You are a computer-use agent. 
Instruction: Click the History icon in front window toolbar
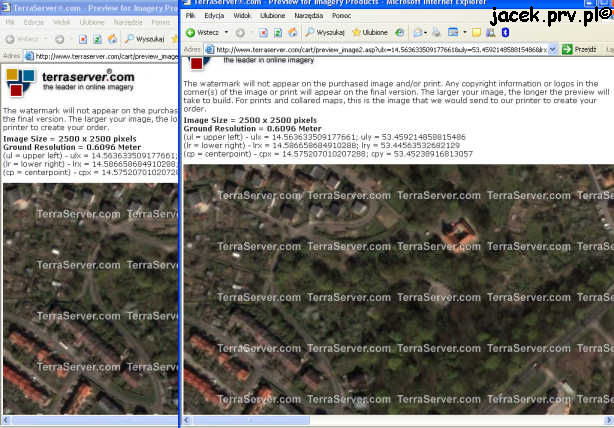(399, 33)
